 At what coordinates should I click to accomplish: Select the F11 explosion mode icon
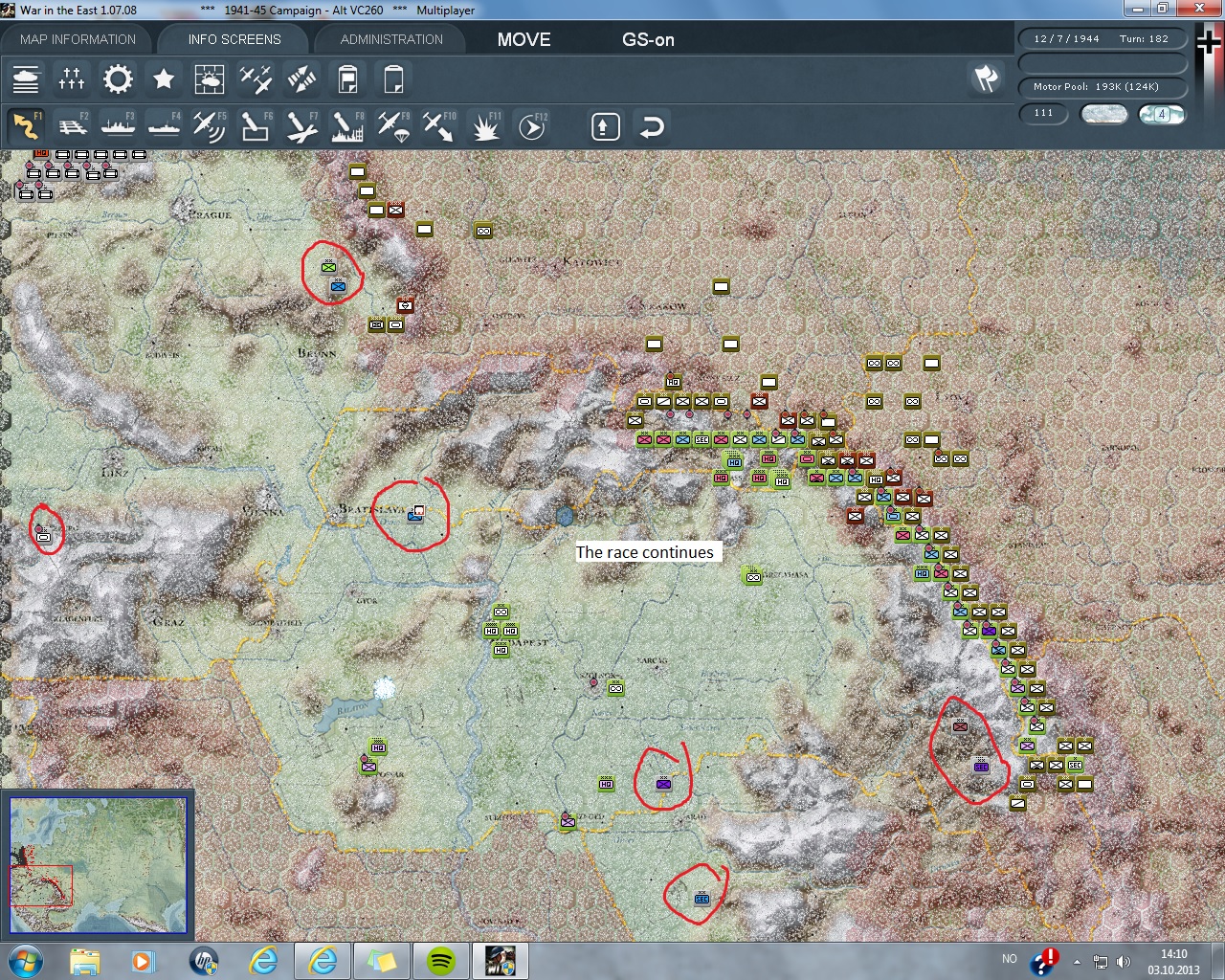[x=485, y=126]
